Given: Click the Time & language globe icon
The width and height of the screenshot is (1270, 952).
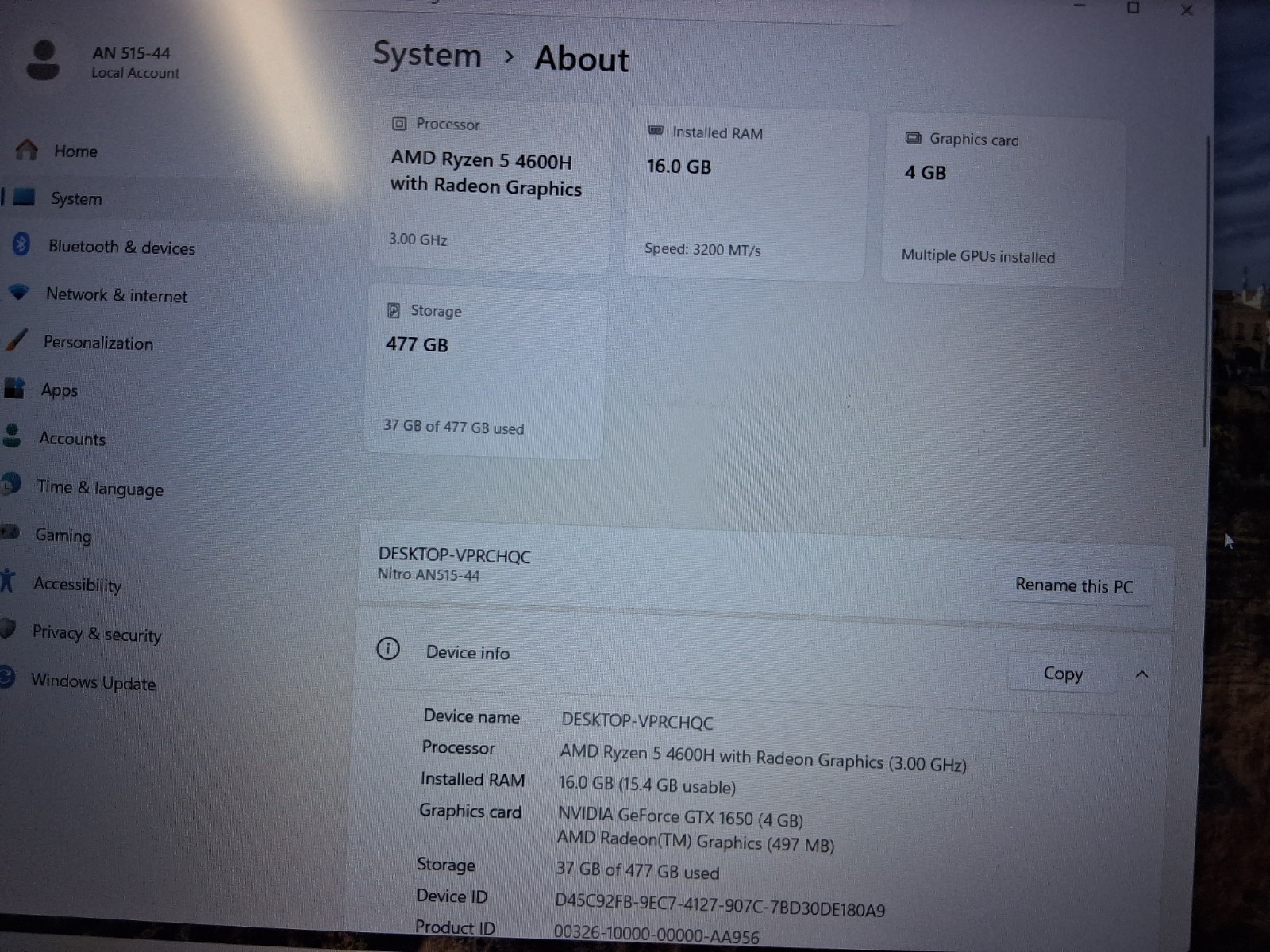Looking at the screenshot, I should coord(10,484).
